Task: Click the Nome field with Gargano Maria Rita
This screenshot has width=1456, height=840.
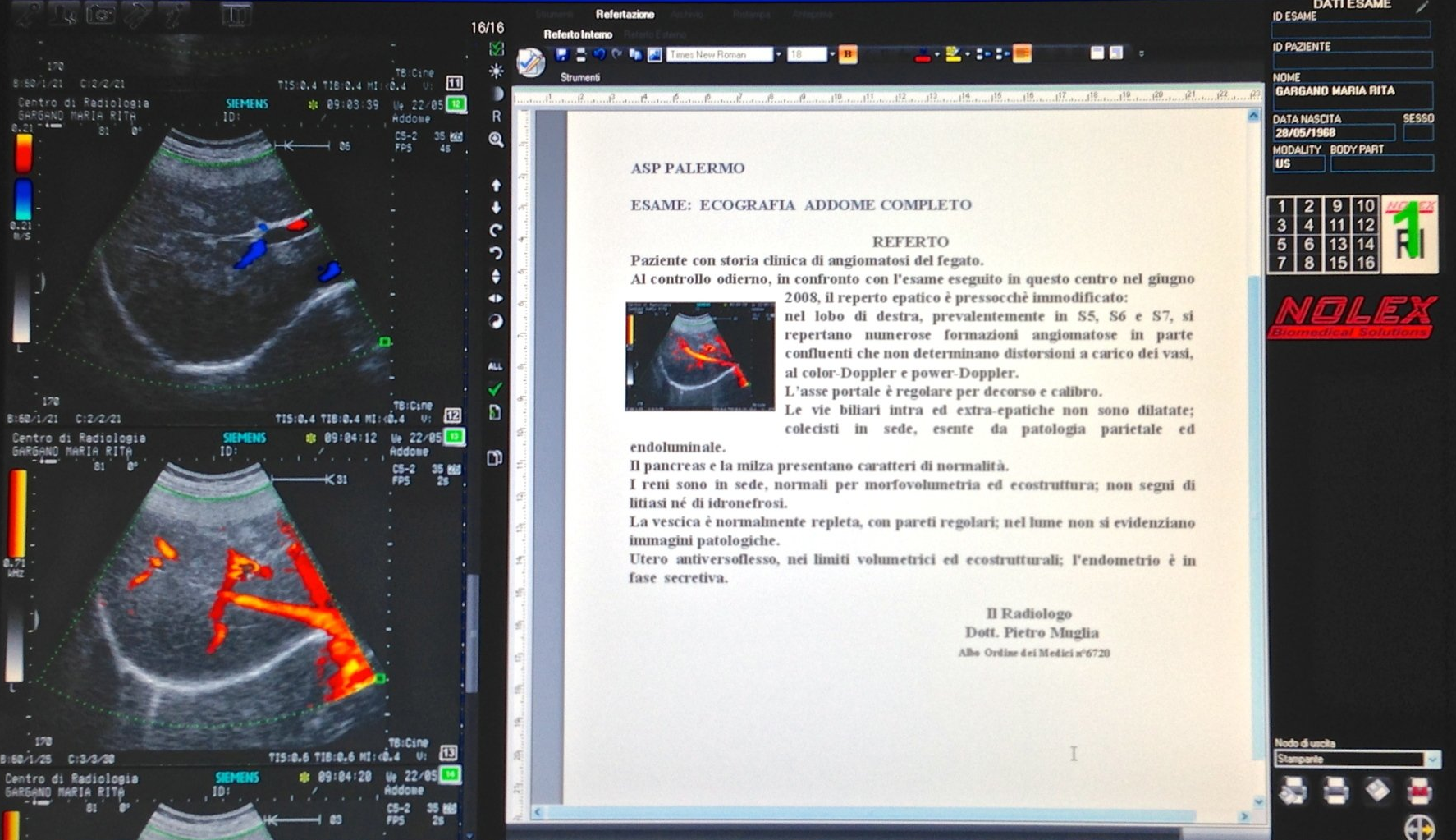Action: [1353, 95]
